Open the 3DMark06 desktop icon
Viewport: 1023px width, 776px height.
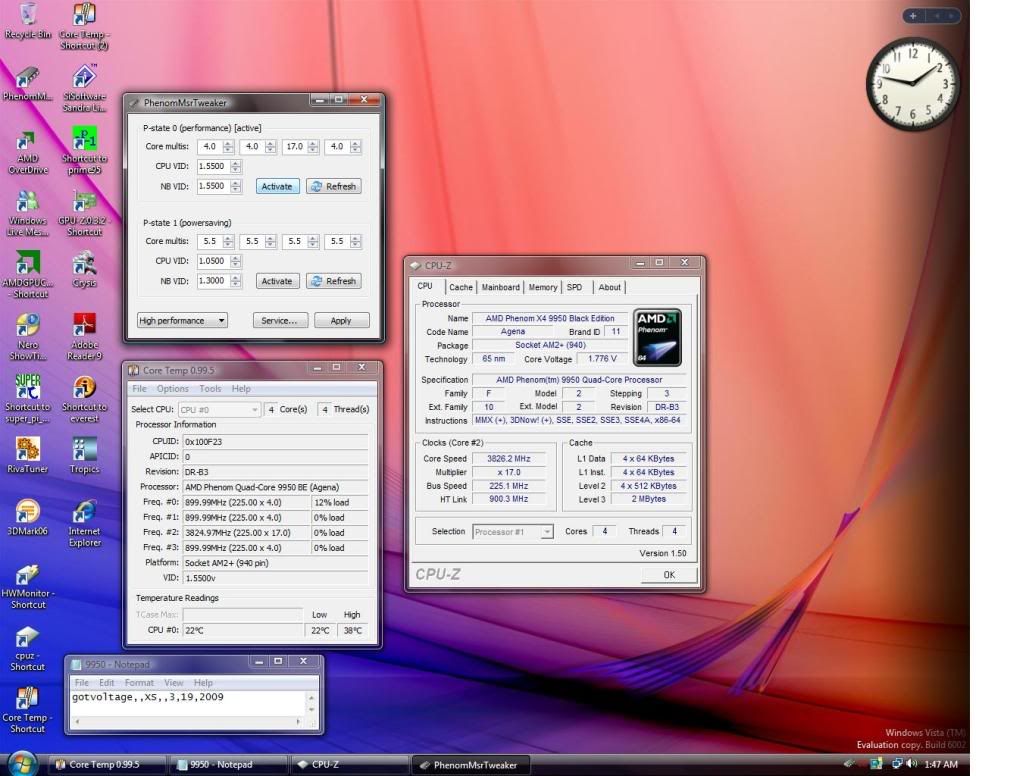[27, 512]
